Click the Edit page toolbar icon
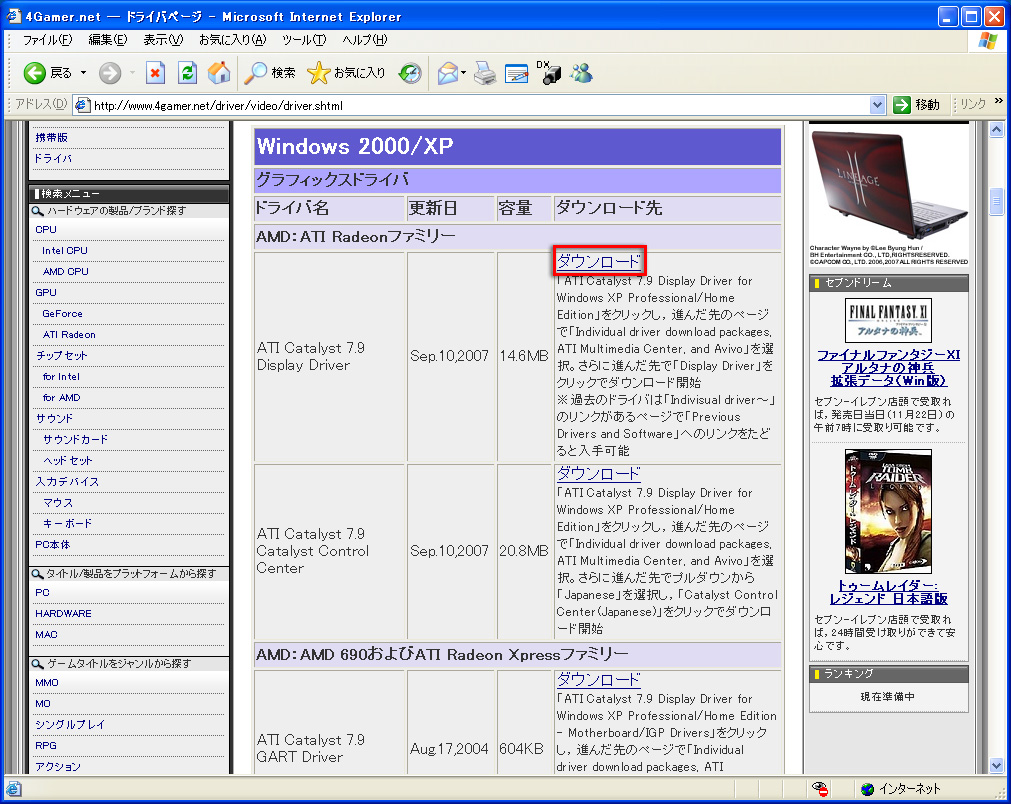The height and width of the screenshot is (804, 1011). (x=516, y=74)
